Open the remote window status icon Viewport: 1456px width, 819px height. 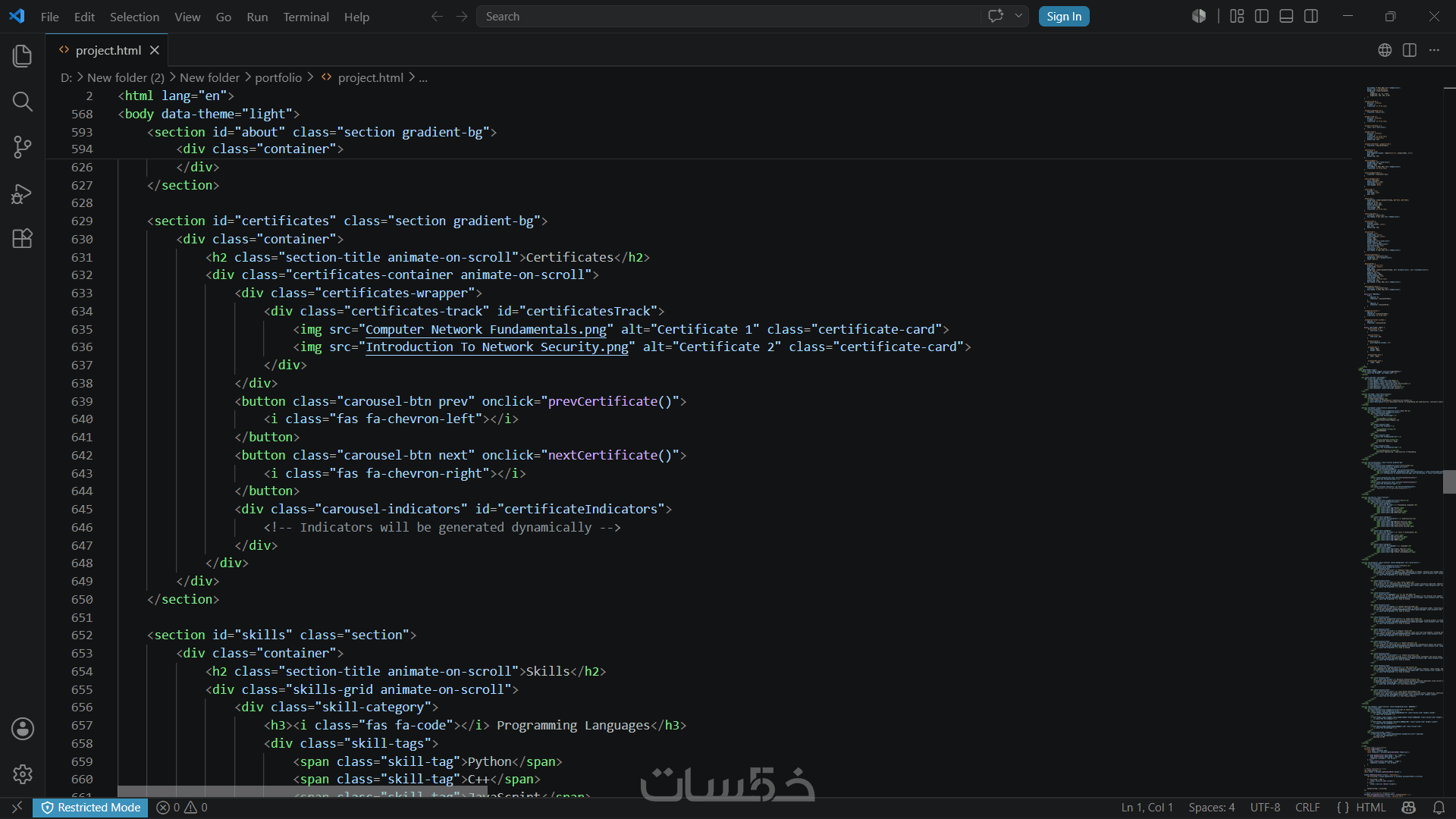point(17,808)
